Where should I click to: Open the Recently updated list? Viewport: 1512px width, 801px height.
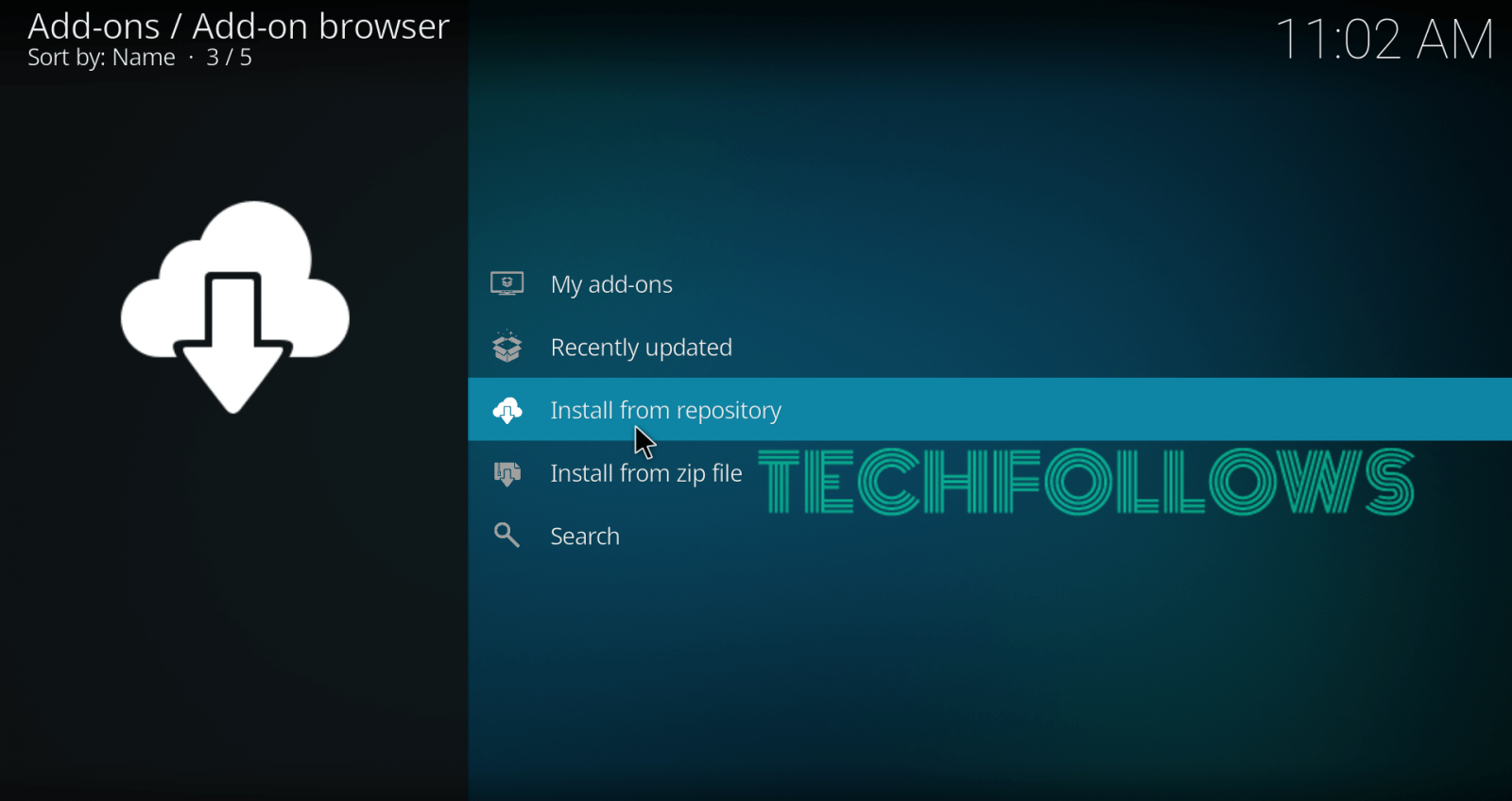point(989,347)
